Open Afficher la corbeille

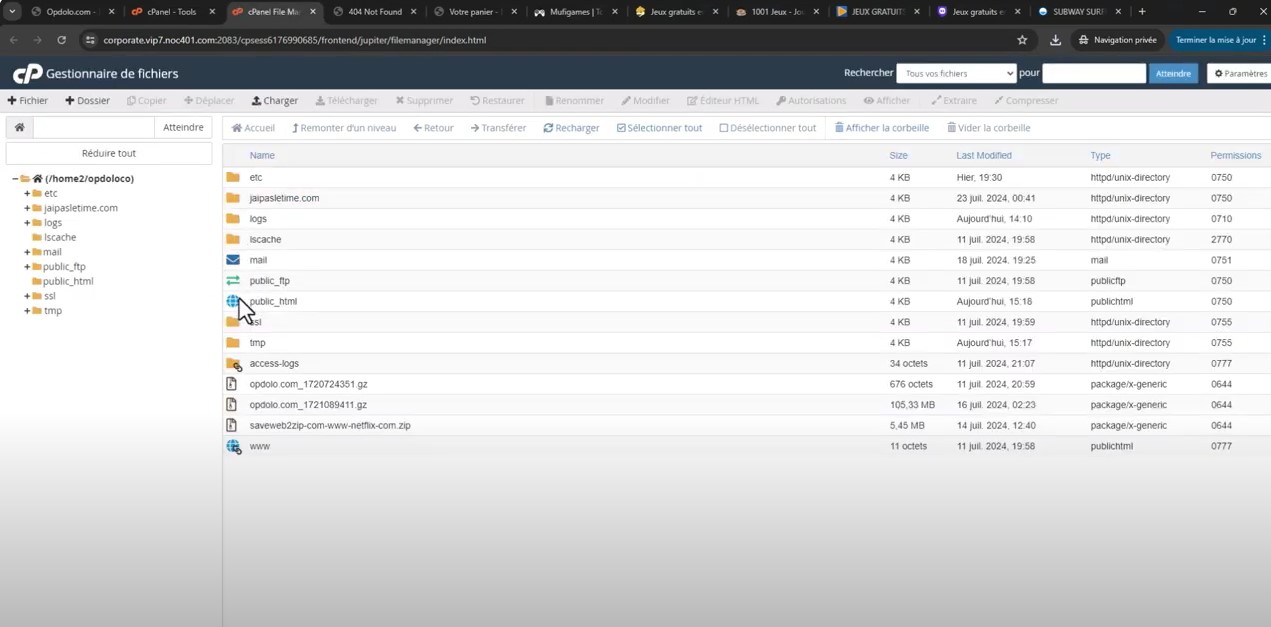click(x=882, y=128)
